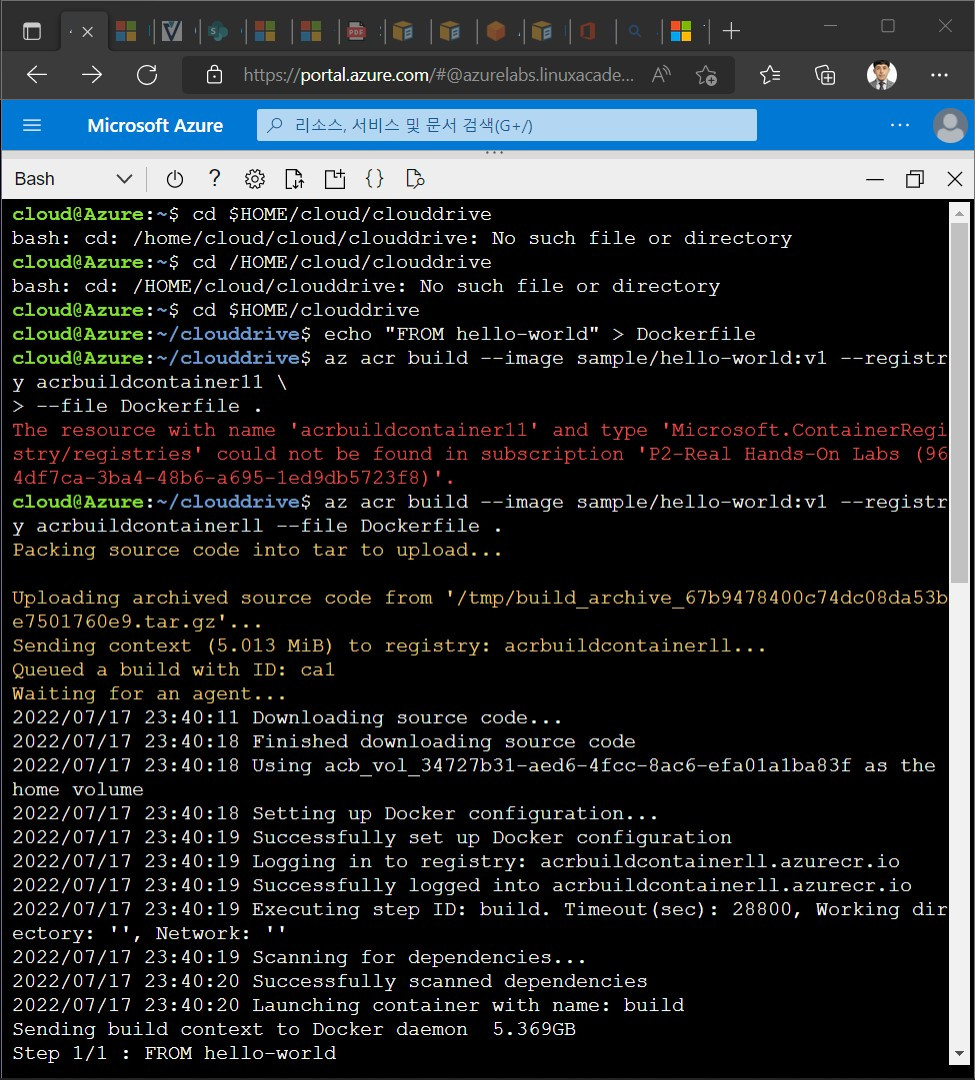Maximize the Cloud Shell pane

pos(914,180)
